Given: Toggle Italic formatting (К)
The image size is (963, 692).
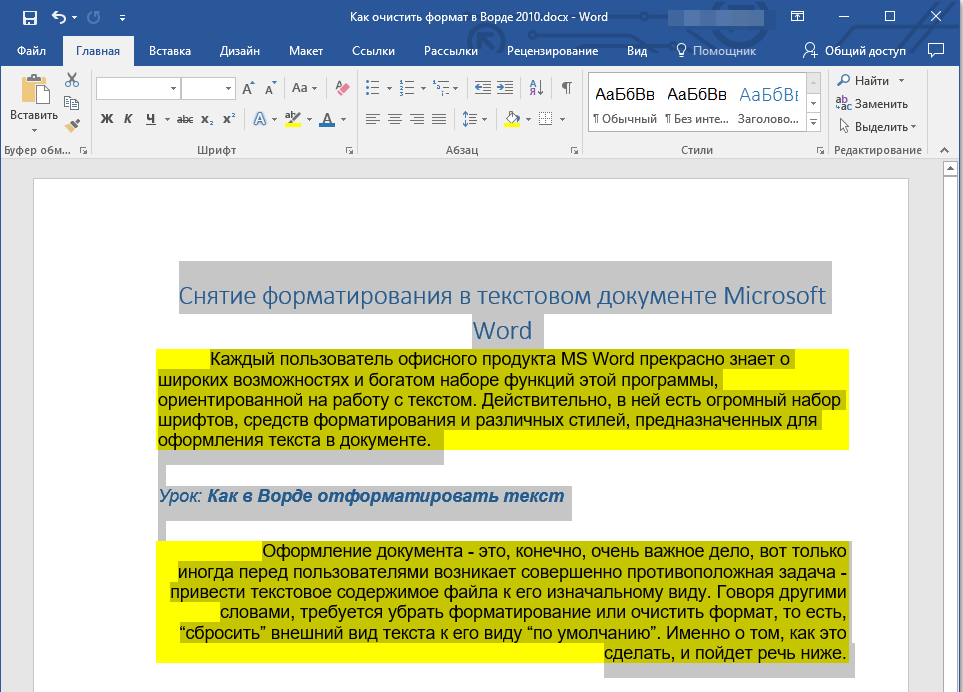Looking at the screenshot, I should coord(128,120).
